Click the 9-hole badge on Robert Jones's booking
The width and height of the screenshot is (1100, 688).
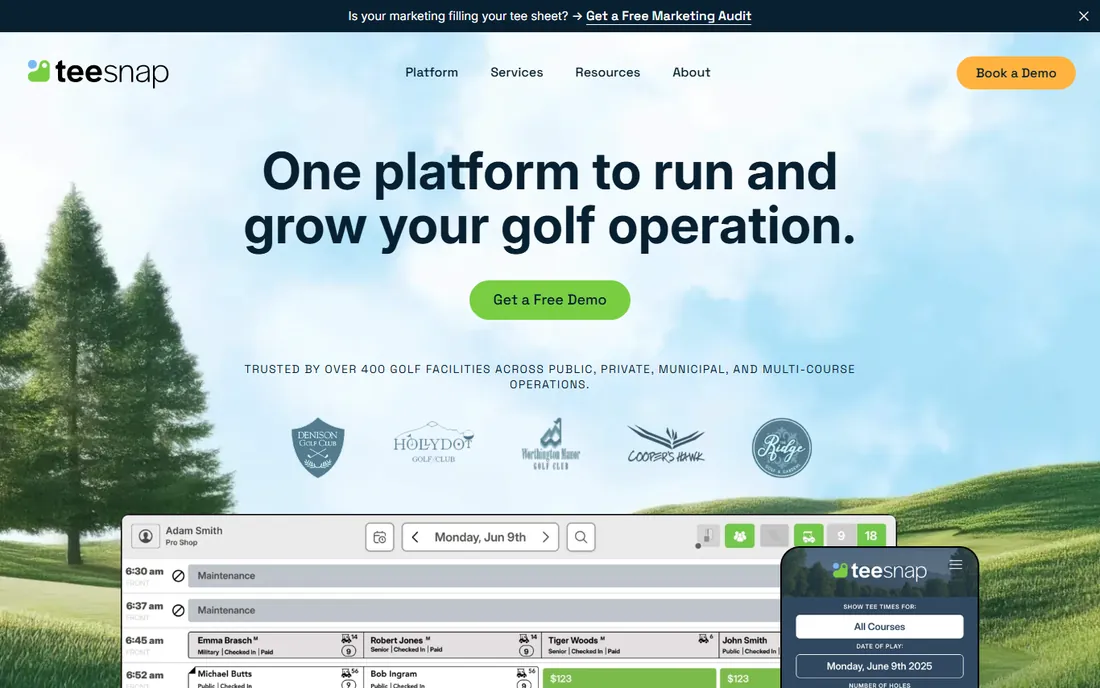[x=526, y=652]
